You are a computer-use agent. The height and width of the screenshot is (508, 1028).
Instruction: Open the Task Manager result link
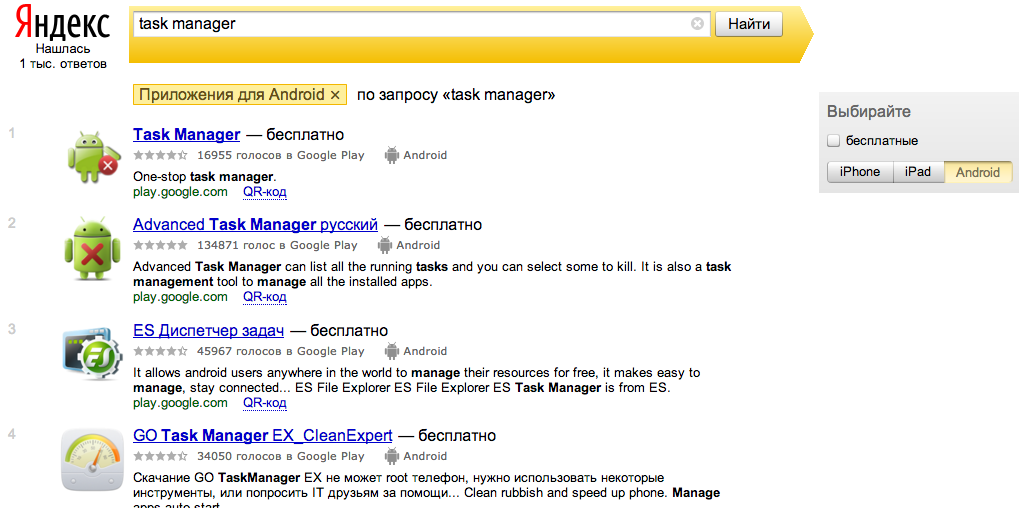point(186,135)
